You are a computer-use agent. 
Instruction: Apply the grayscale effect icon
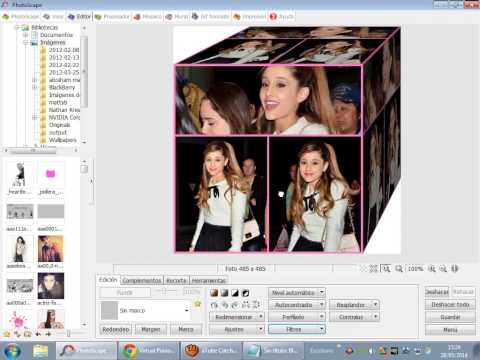(x=225, y=293)
